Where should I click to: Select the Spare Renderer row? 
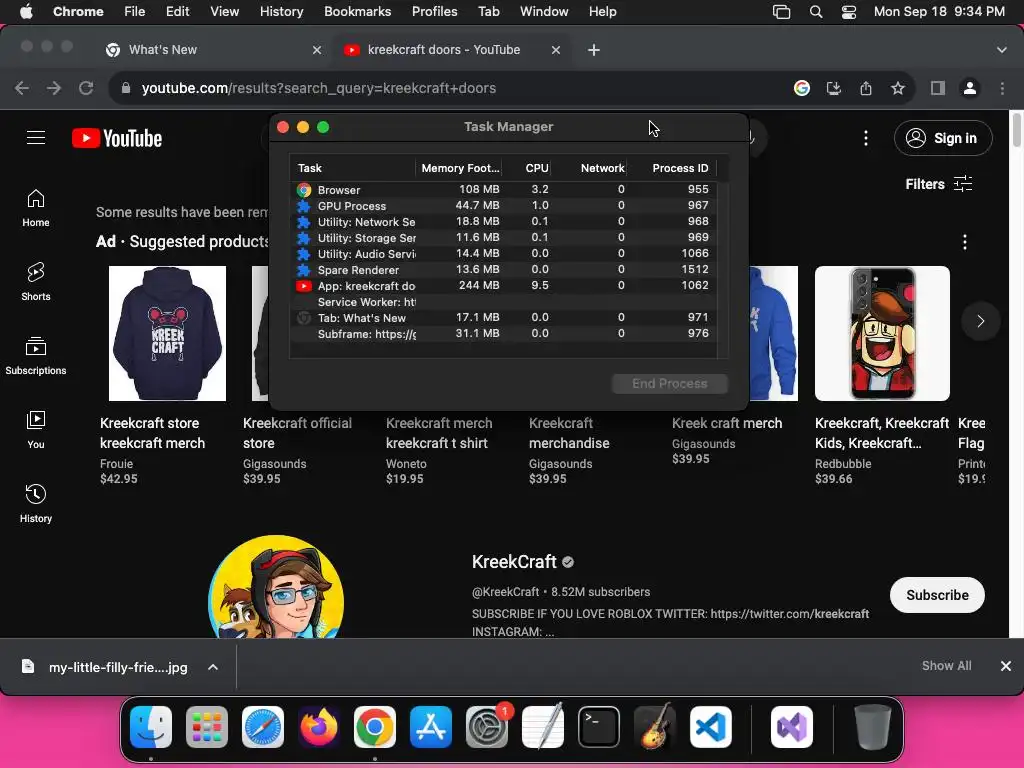click(x=505, y=270)
